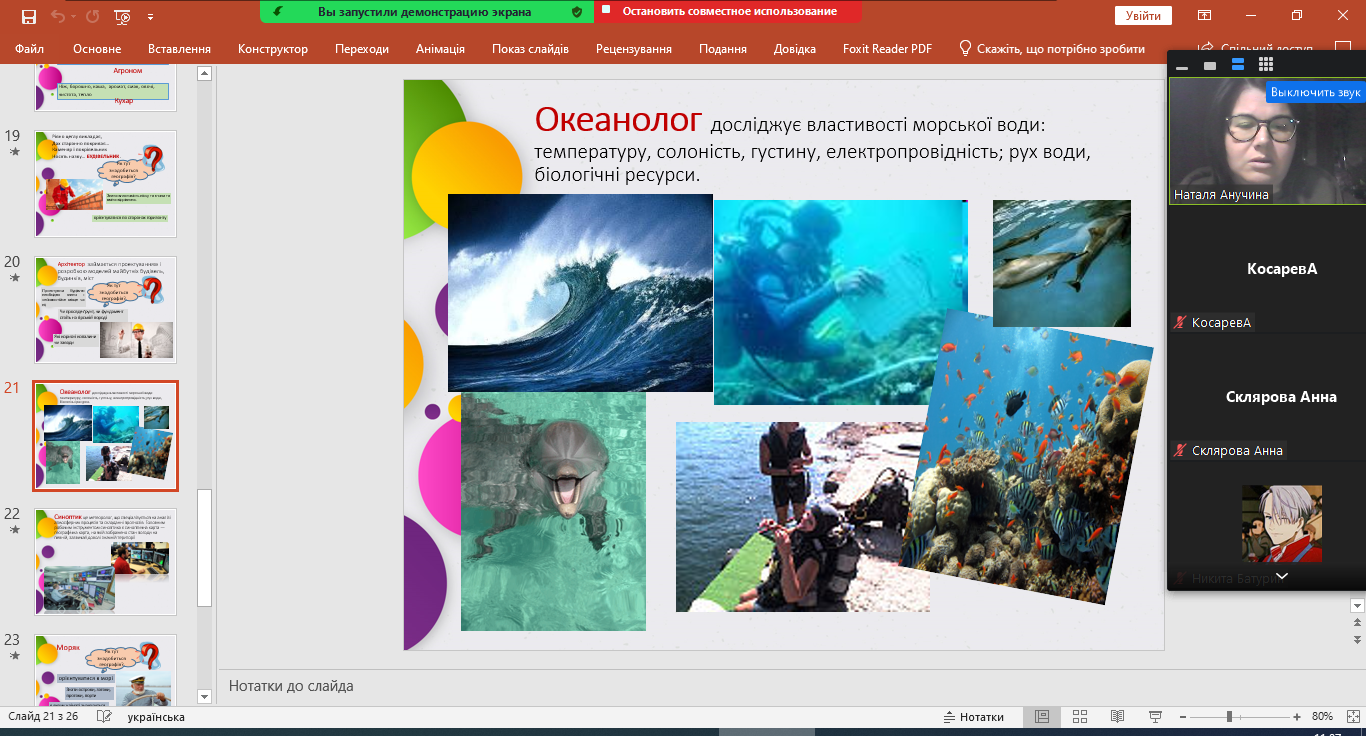
Task: Click the animation star under slide 19 number
Action: [14, 152]
